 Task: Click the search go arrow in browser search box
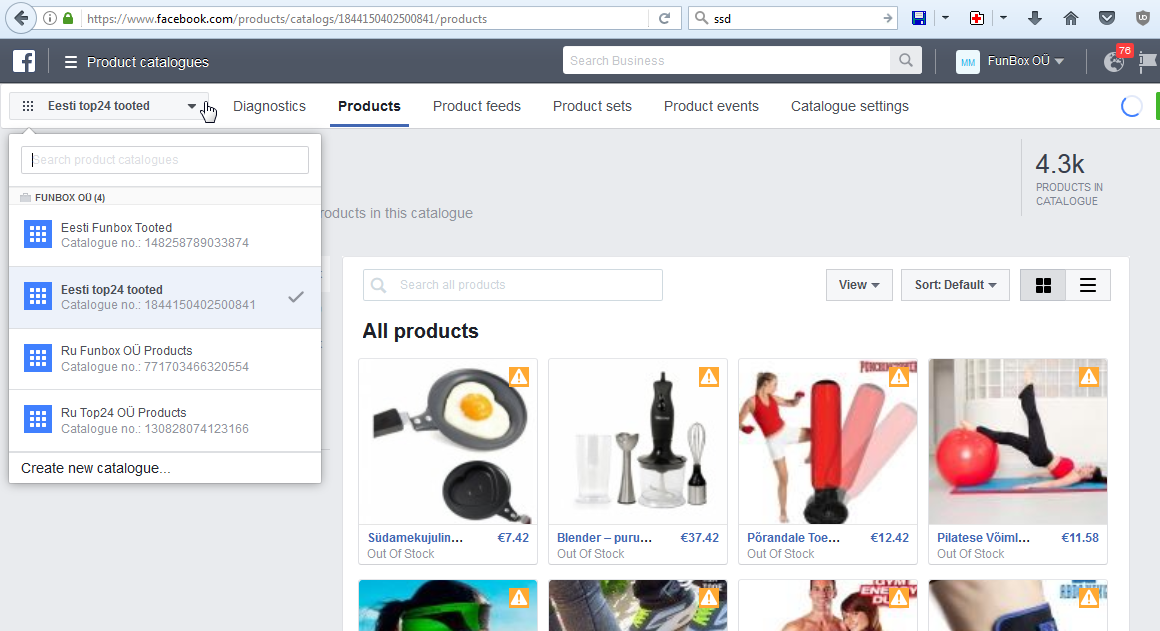pyautogui.click(x=888, y=18)
